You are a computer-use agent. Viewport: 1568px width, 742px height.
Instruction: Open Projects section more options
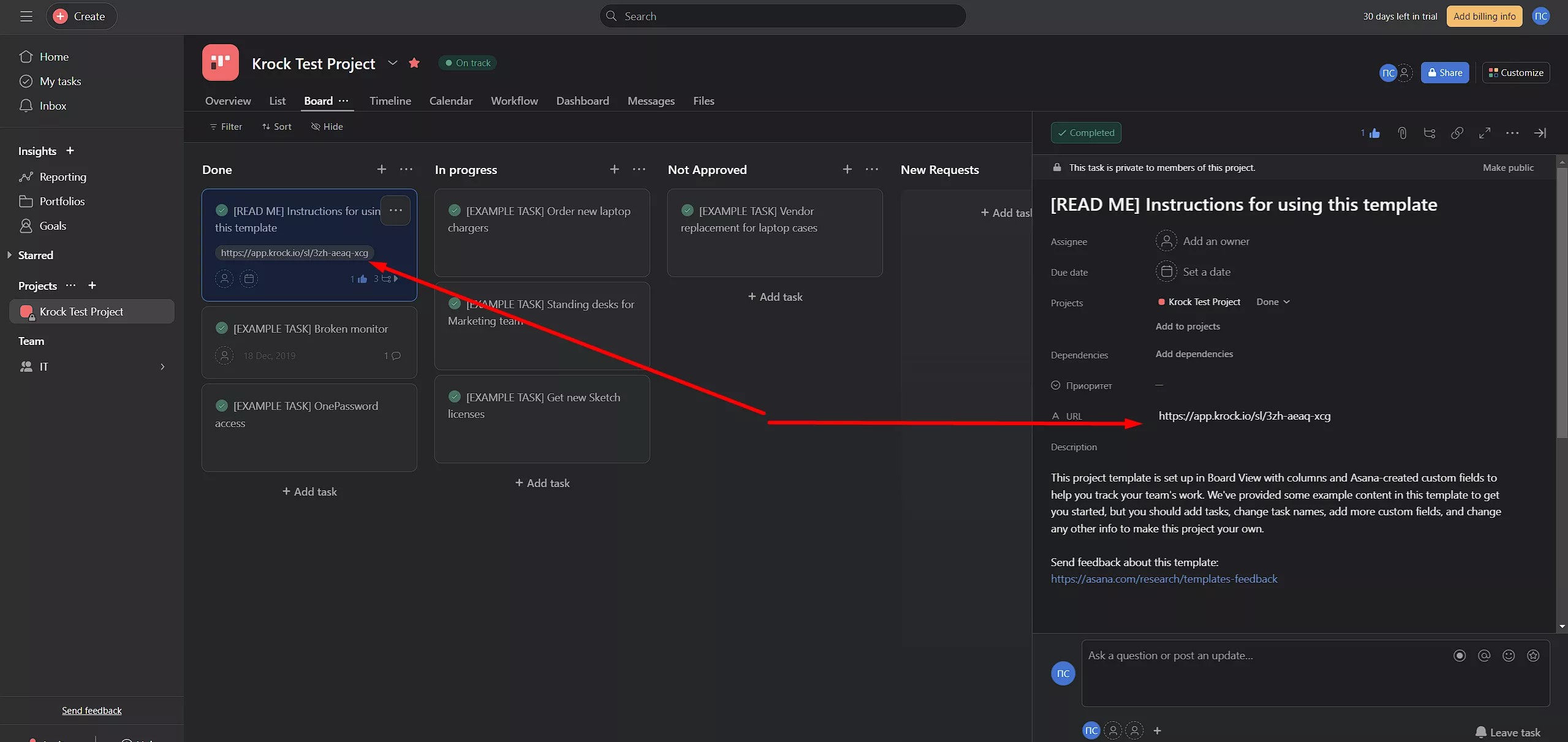point(71,286)
